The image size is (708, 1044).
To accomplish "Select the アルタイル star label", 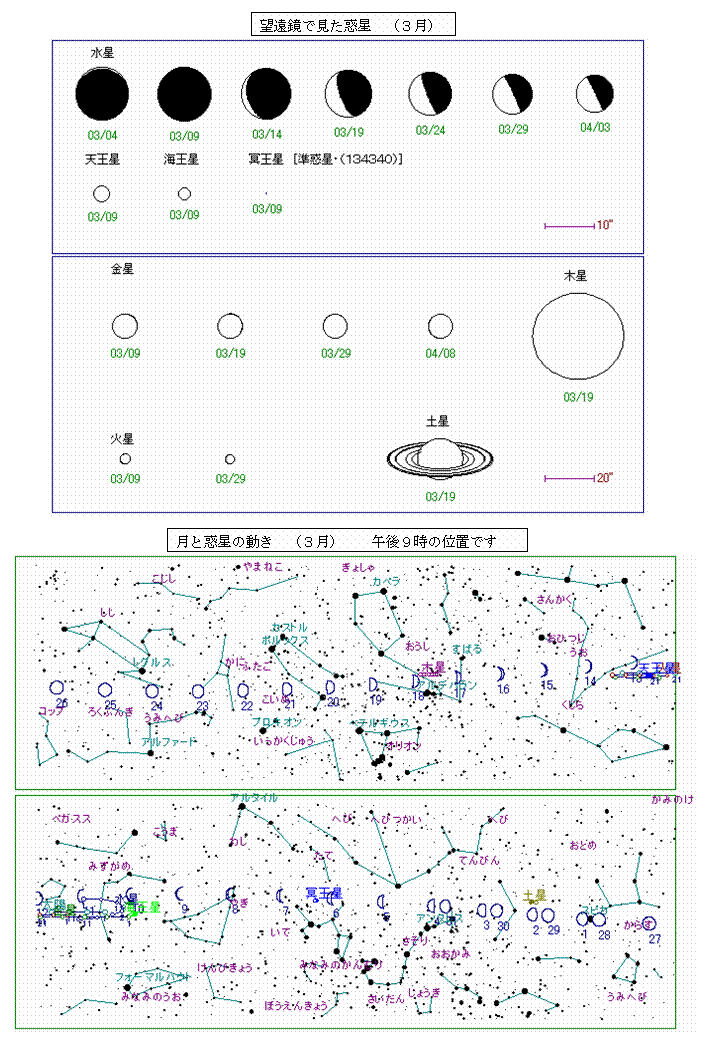I will (254, 797).
